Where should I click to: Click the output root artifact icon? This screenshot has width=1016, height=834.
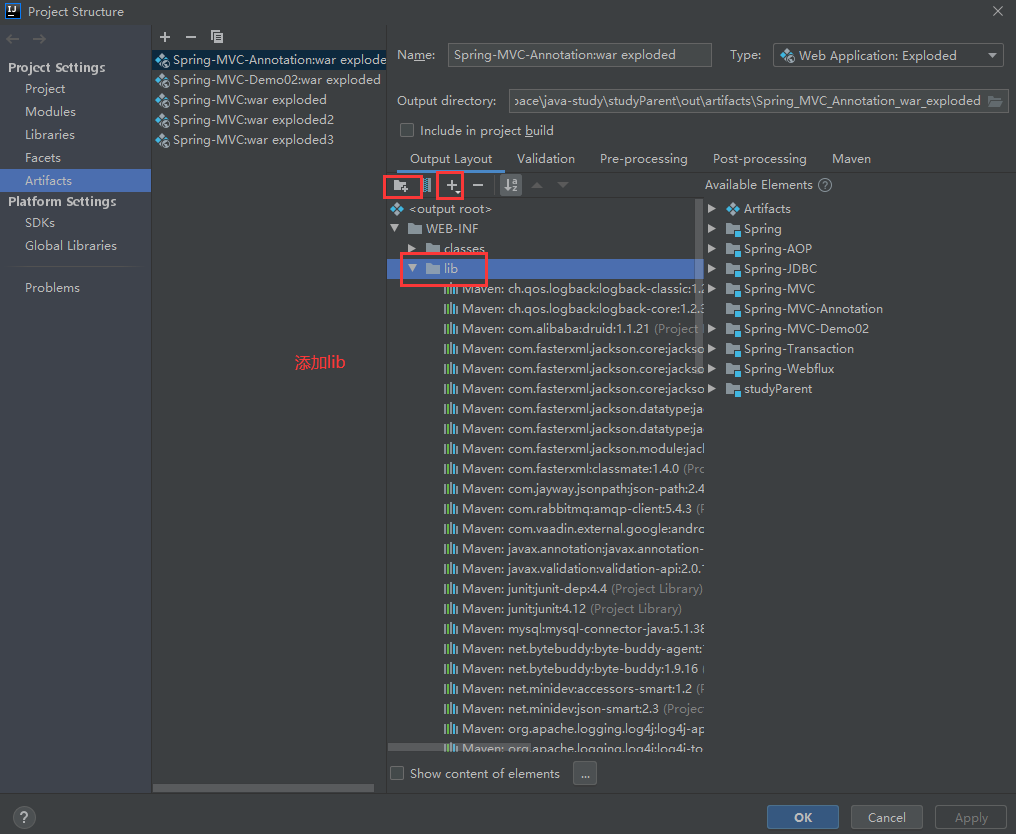click(397, 209)
